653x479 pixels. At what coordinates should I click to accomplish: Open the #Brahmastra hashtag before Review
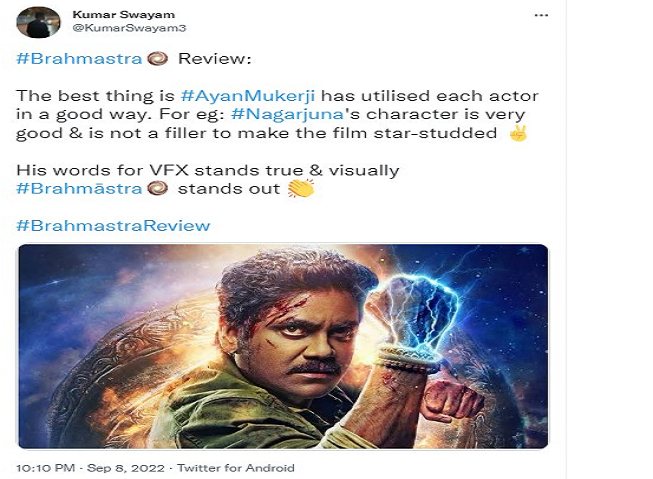tap(79, 58)
